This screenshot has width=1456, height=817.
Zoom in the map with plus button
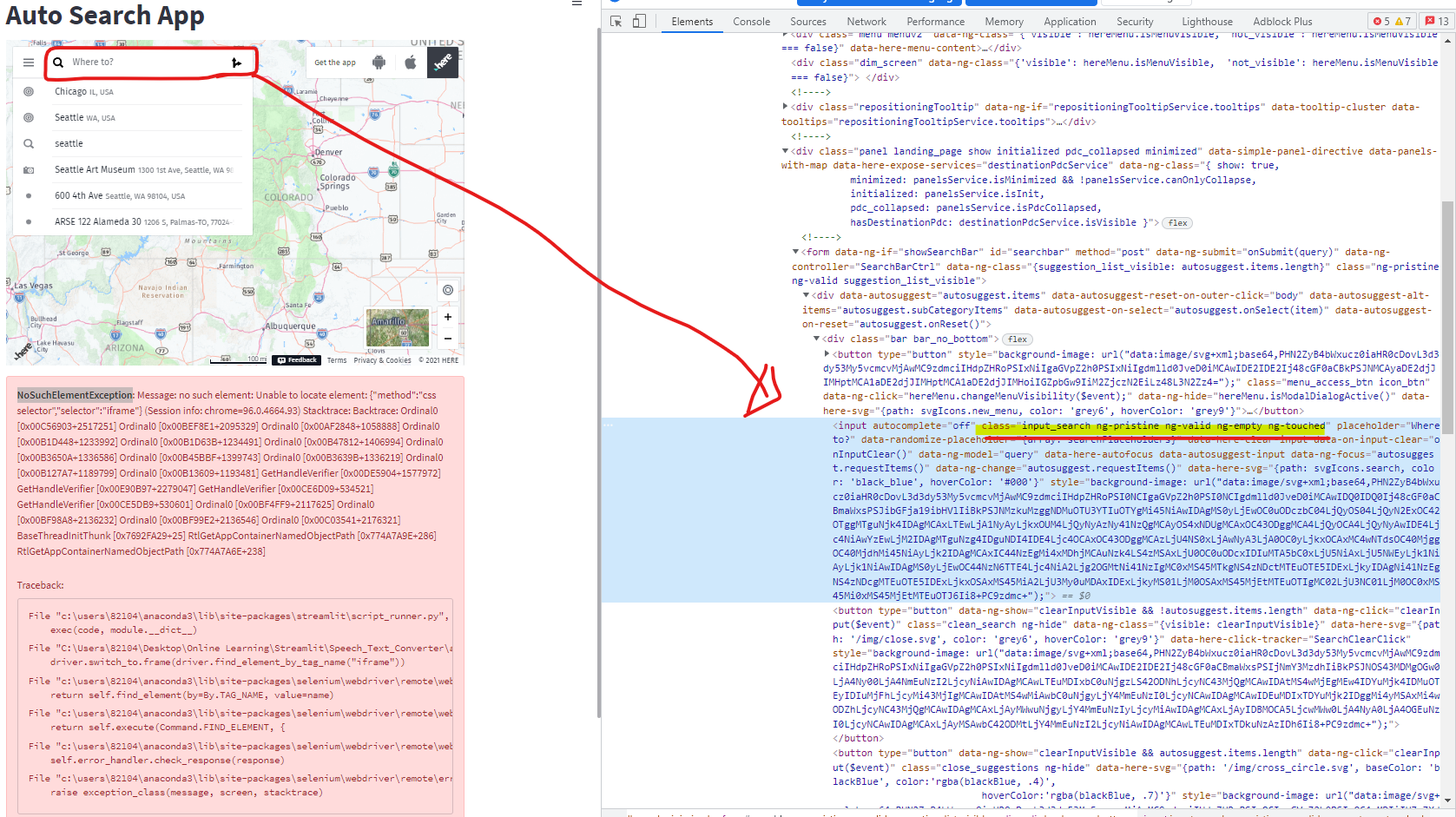click(448, 317)
